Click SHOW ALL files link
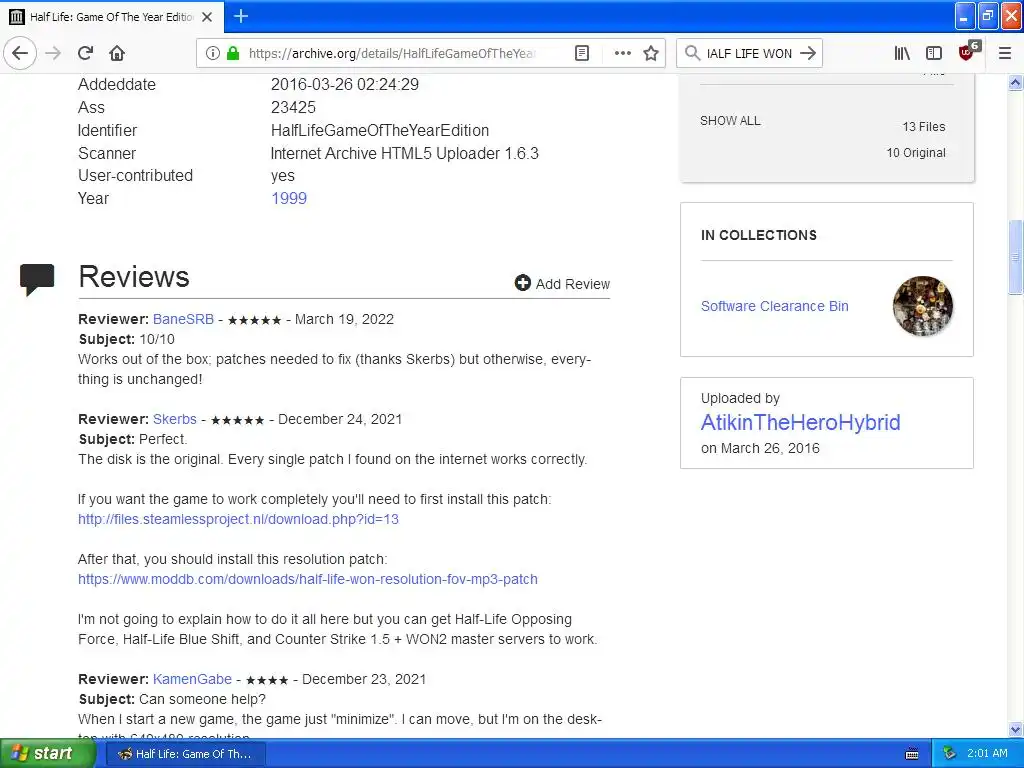Viewport: 1024px width, 768px height. (x=730, y=121)
